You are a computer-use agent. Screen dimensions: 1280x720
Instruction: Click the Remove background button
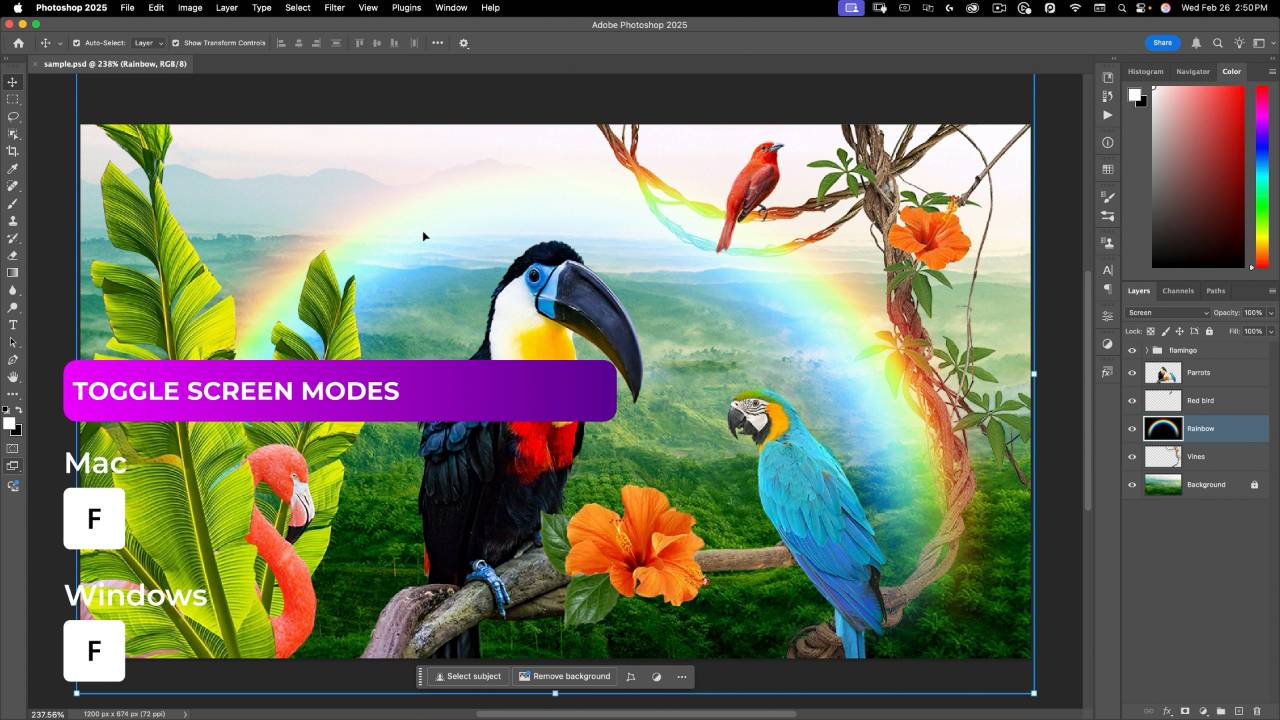pyautogui.click(x=564, y=677)
